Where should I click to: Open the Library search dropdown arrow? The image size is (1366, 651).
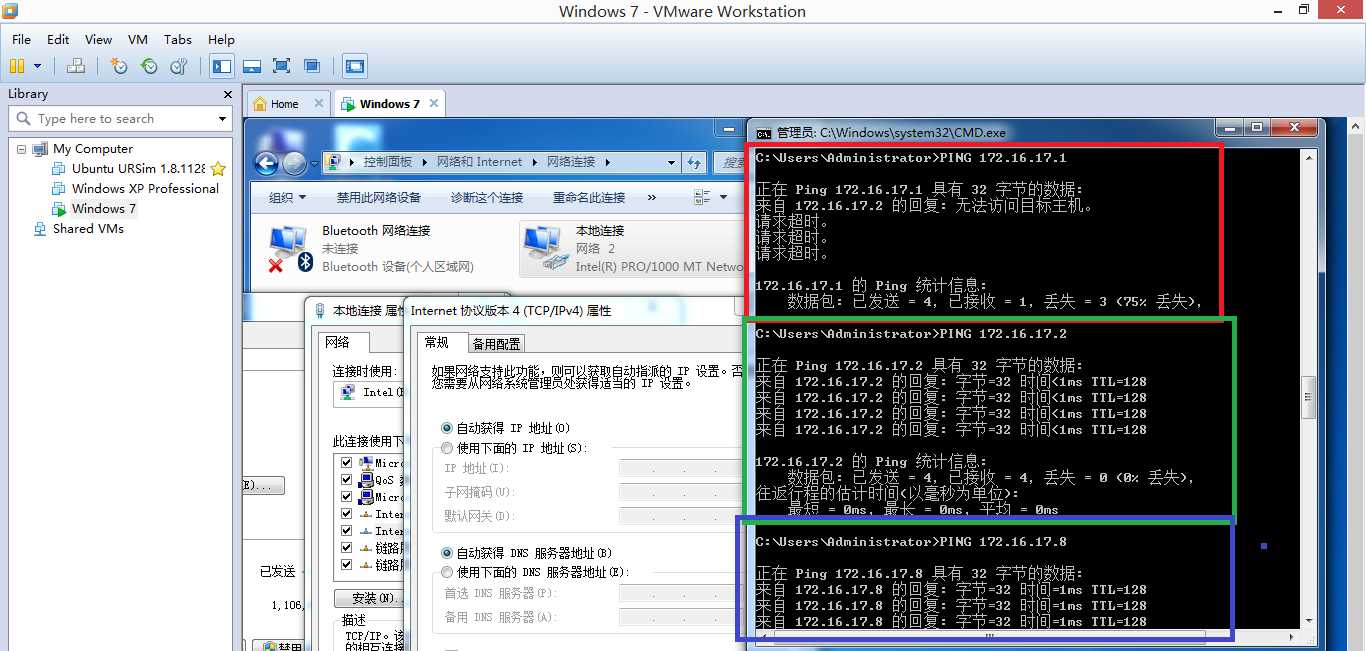(223, 119)
